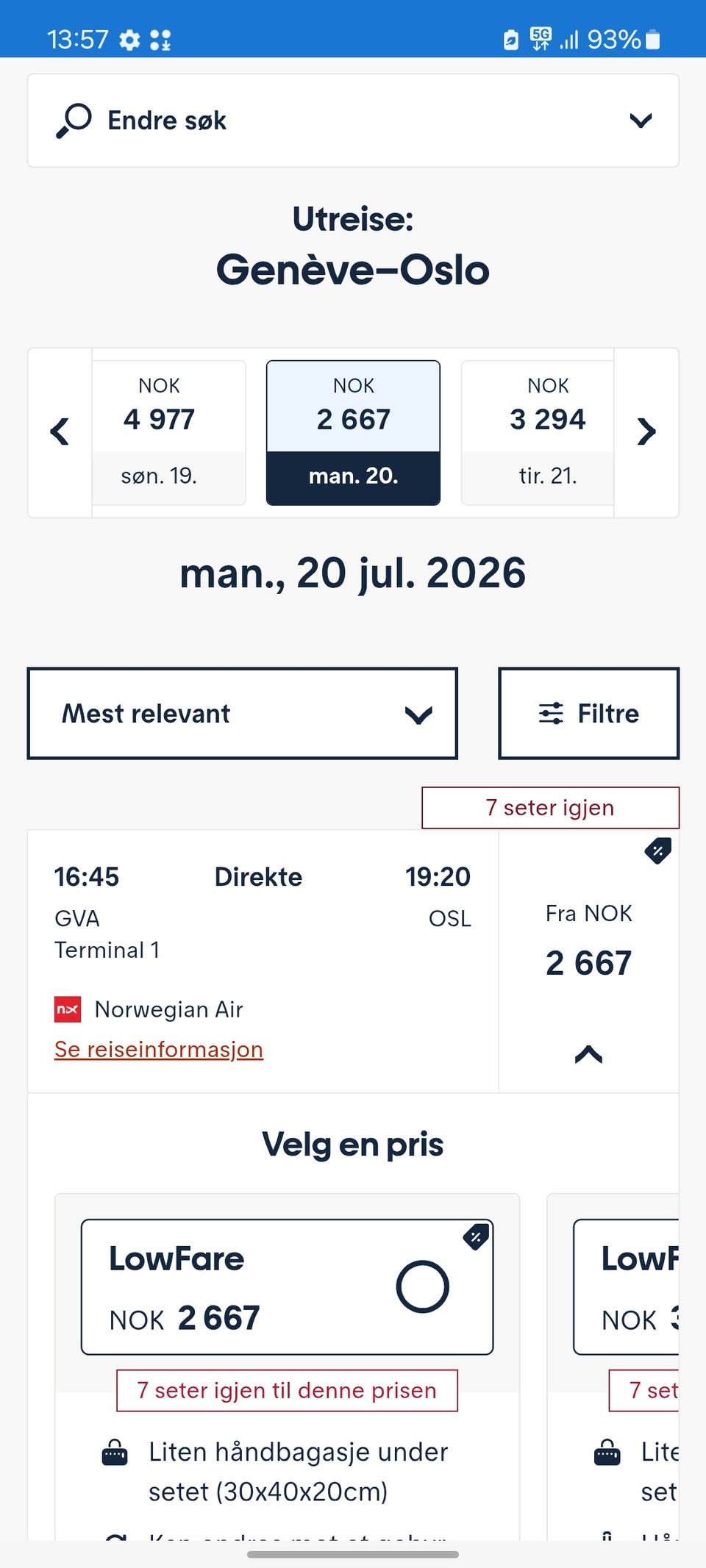
Task: Tap the filter sliders icon in Filtre
Action: (x=551, y=713)
